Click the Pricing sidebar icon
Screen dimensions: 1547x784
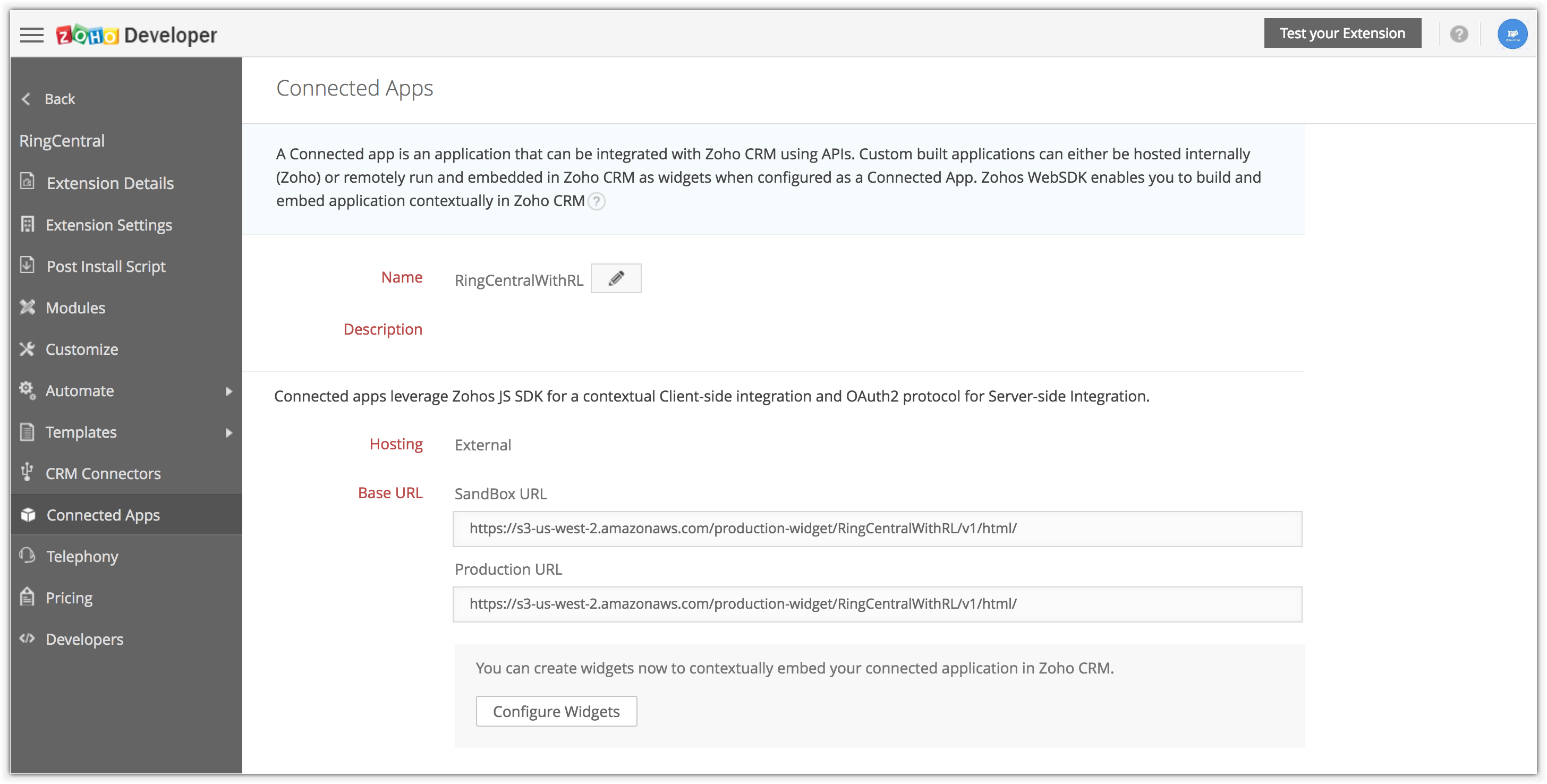28,596
